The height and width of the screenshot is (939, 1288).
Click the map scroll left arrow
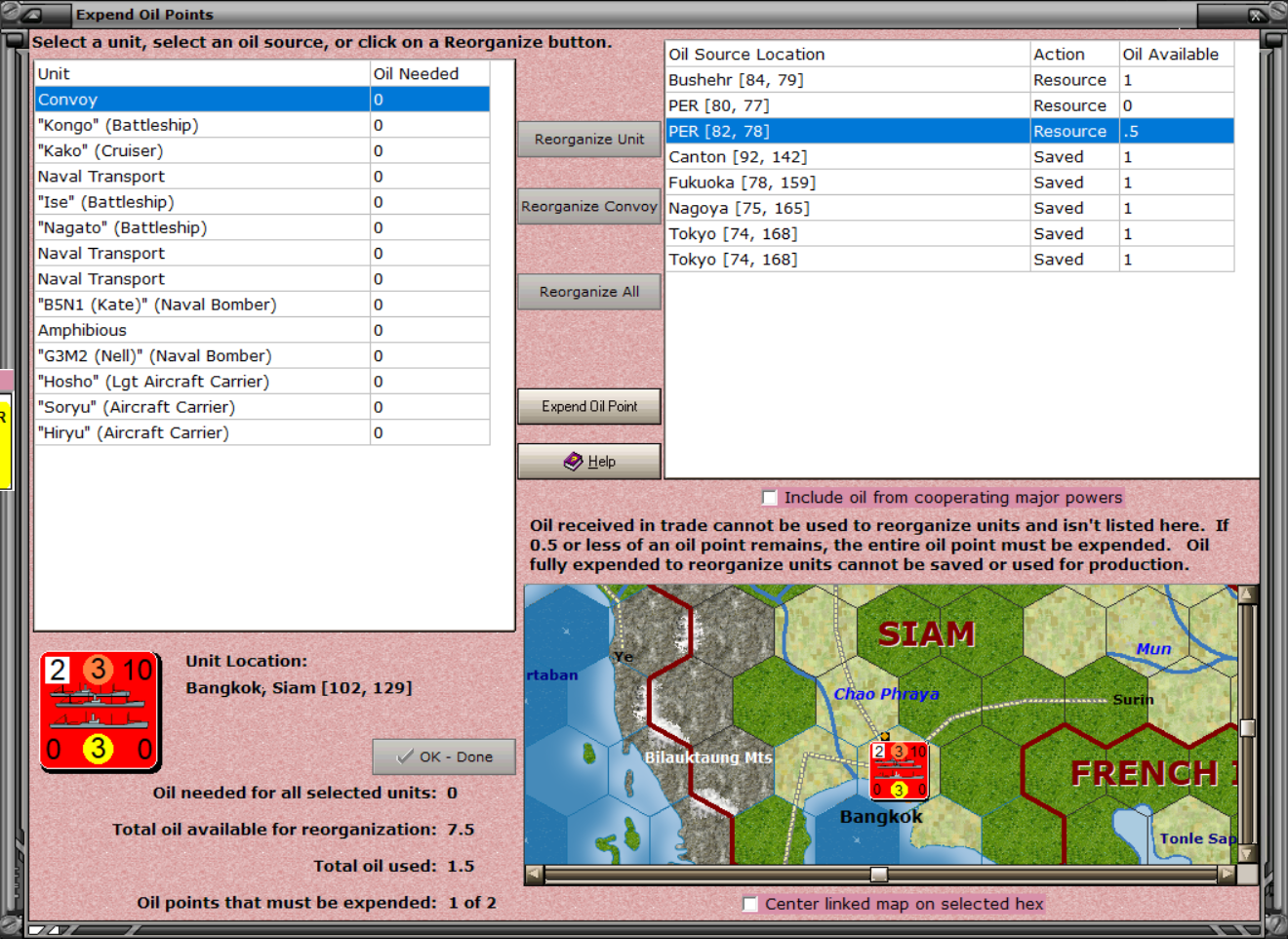(x=534, y=875)
